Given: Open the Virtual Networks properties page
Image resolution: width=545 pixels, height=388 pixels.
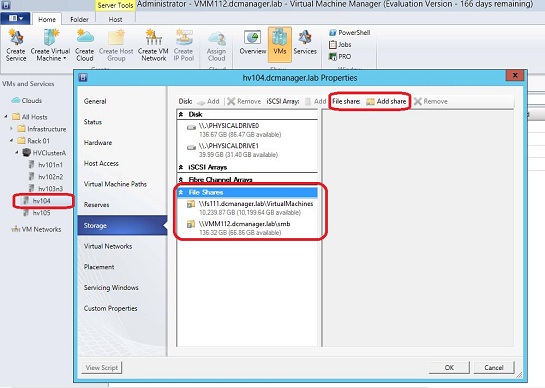Looking at the screenshot, I should coord(122,246).
